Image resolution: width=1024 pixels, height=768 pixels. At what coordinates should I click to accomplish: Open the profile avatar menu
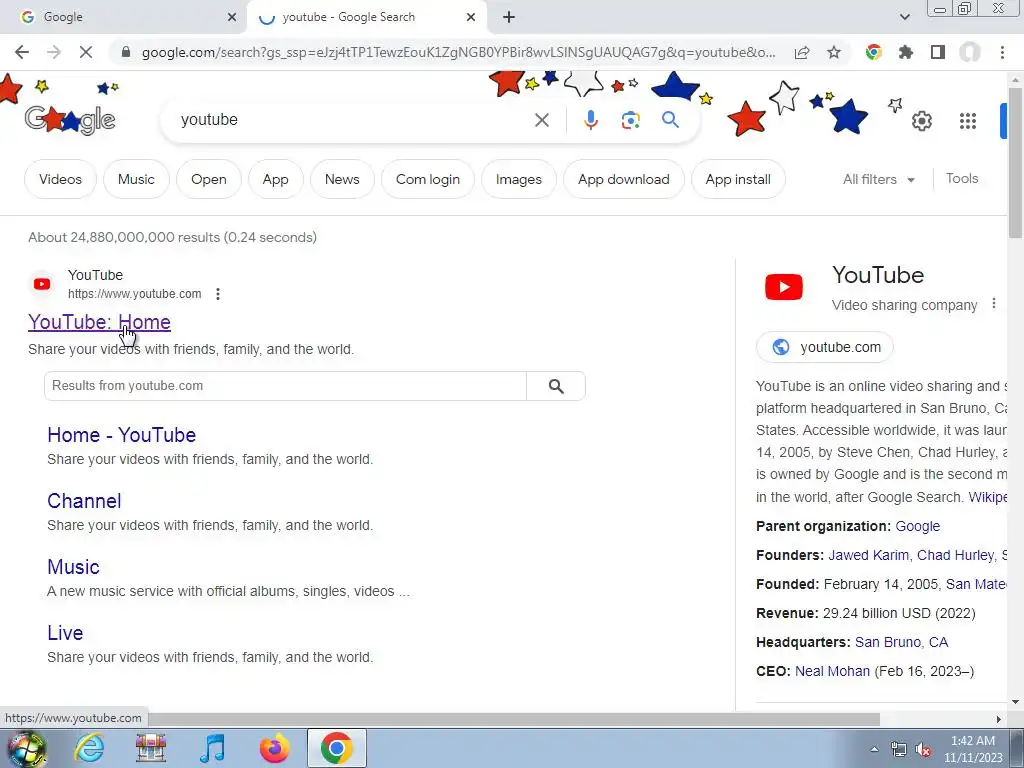[970, 52]
